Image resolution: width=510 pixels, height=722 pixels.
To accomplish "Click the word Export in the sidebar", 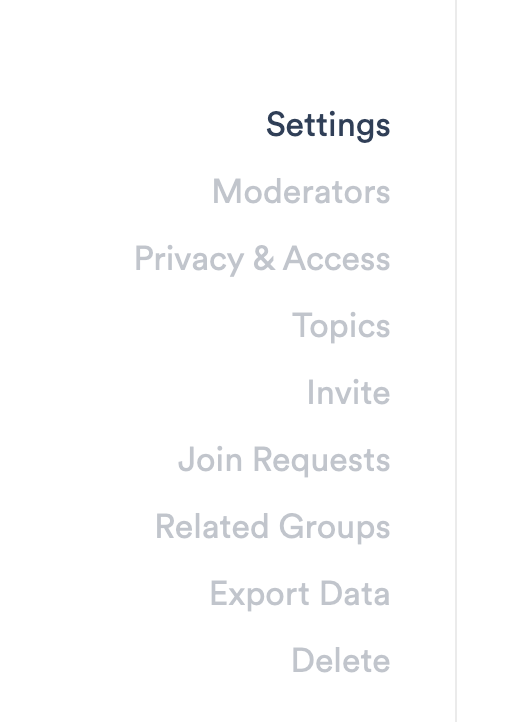I will [x=260, y=595].
